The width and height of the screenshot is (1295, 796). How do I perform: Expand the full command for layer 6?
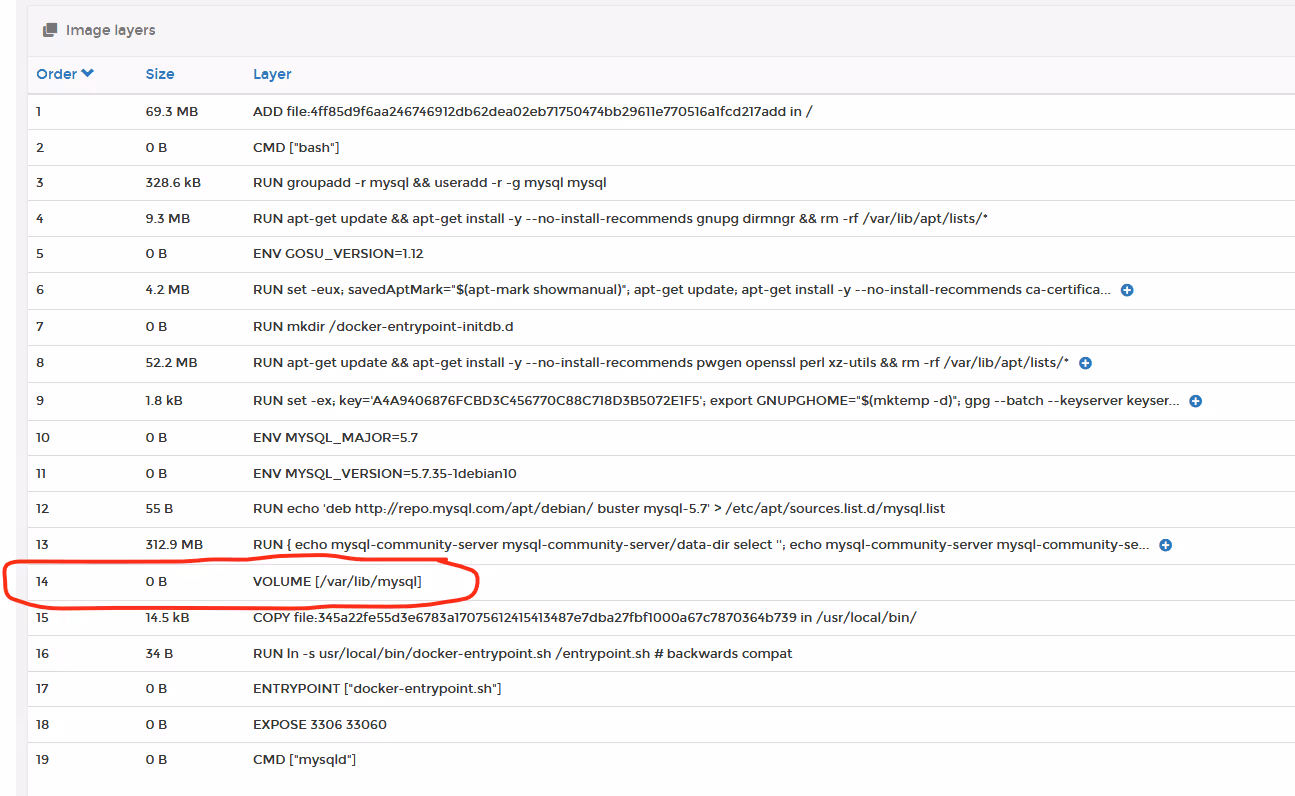tap(1127, 290)
